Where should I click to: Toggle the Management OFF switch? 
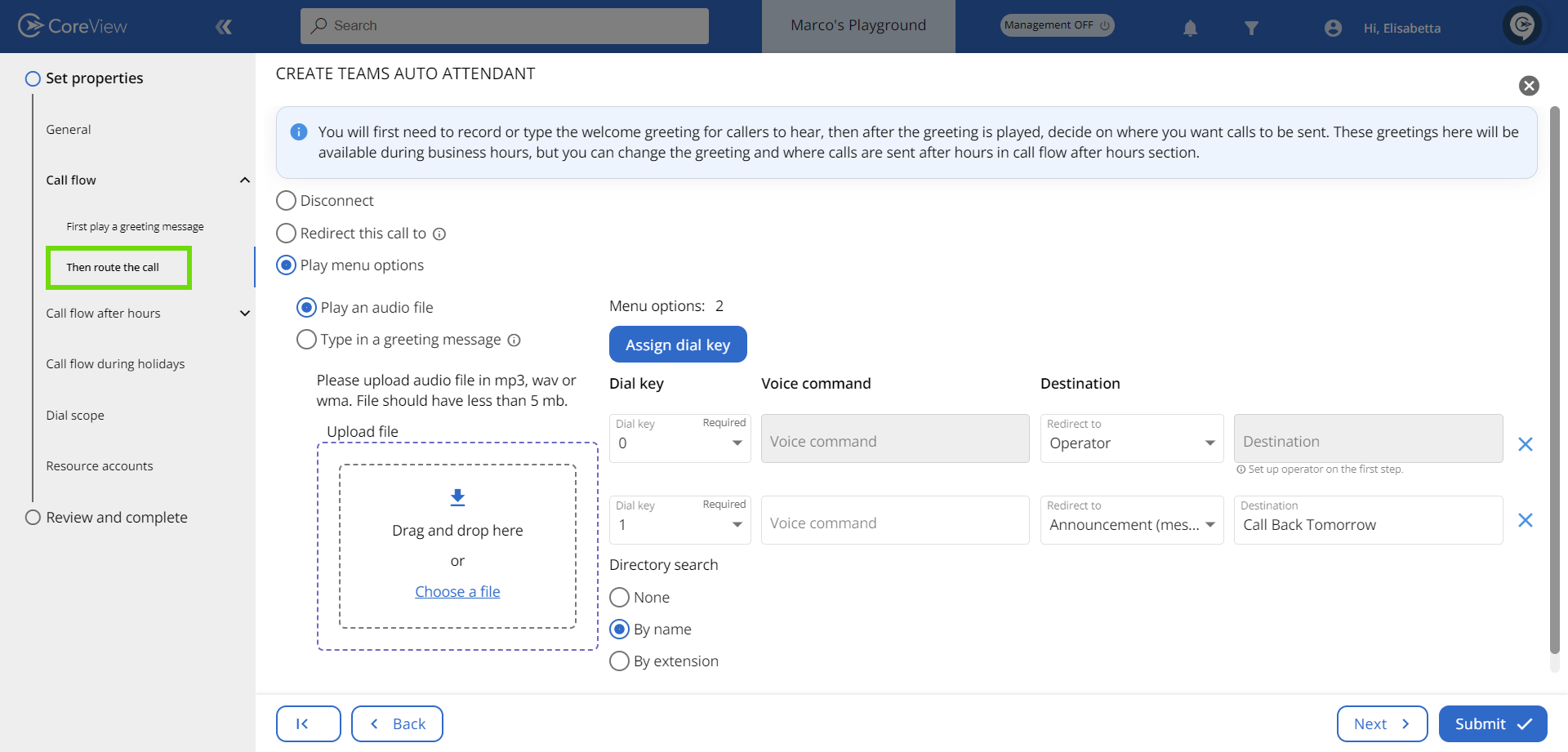pos(1057,25)
